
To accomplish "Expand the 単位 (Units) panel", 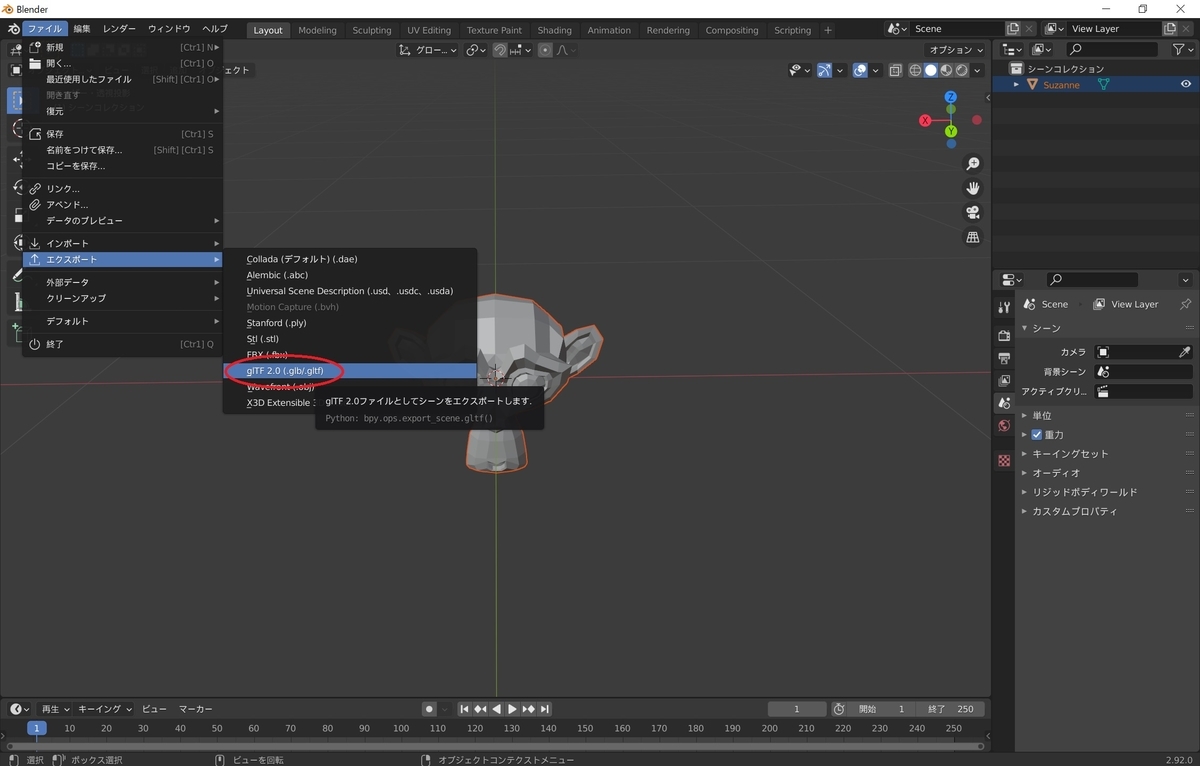I will 1025,416.
